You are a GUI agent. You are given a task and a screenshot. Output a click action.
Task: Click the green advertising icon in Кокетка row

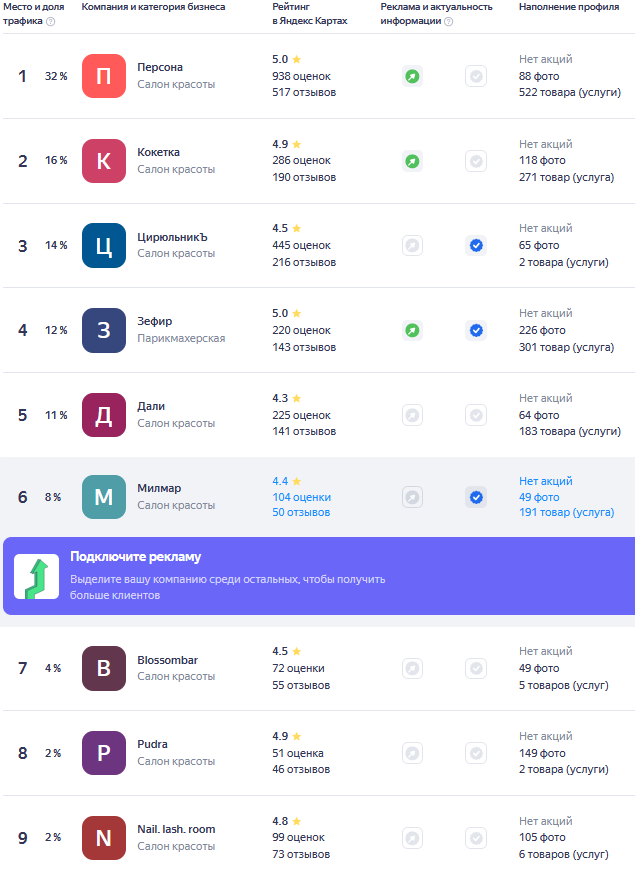[x=412, y=161]
